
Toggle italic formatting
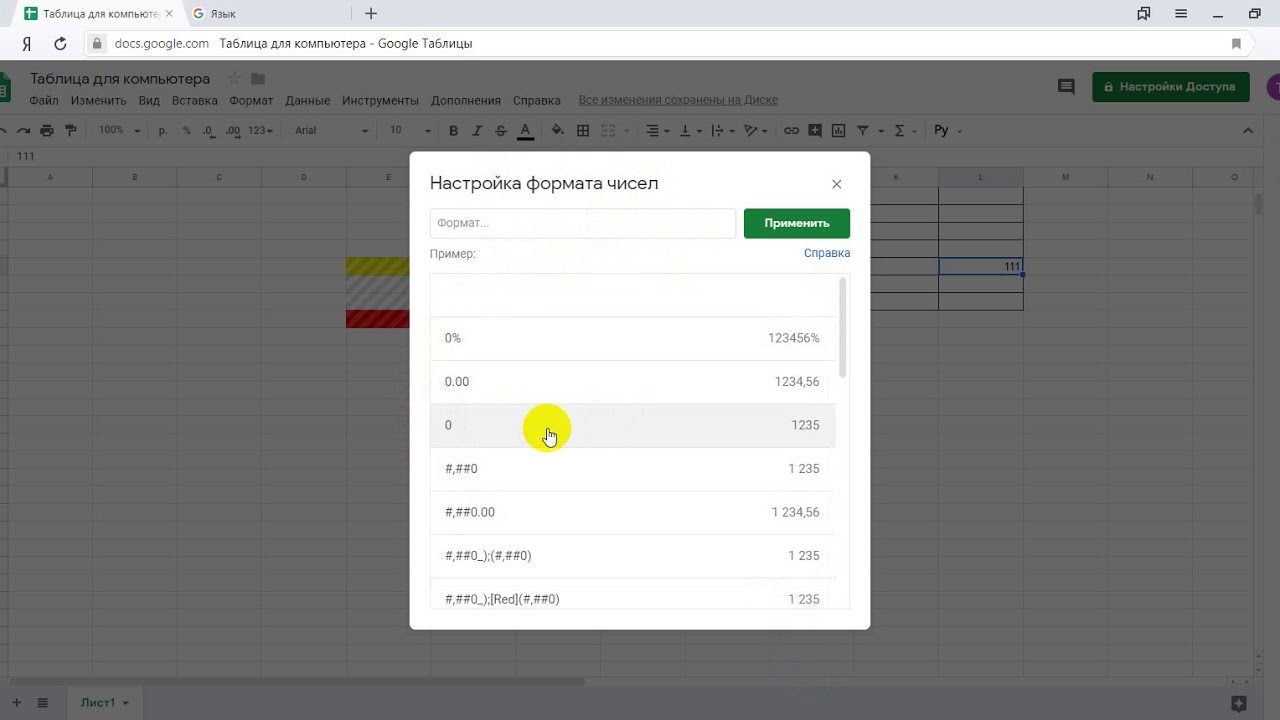[x=477, y=130]
